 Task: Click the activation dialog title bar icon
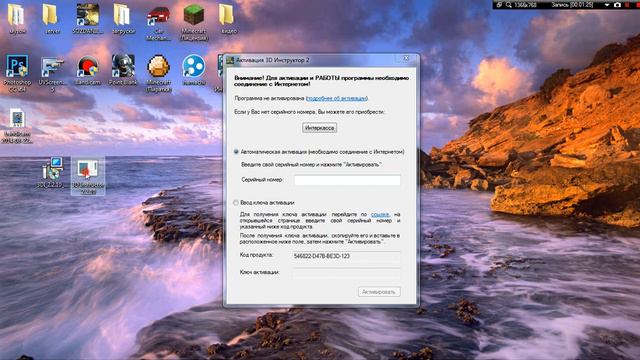coord(230,60)
